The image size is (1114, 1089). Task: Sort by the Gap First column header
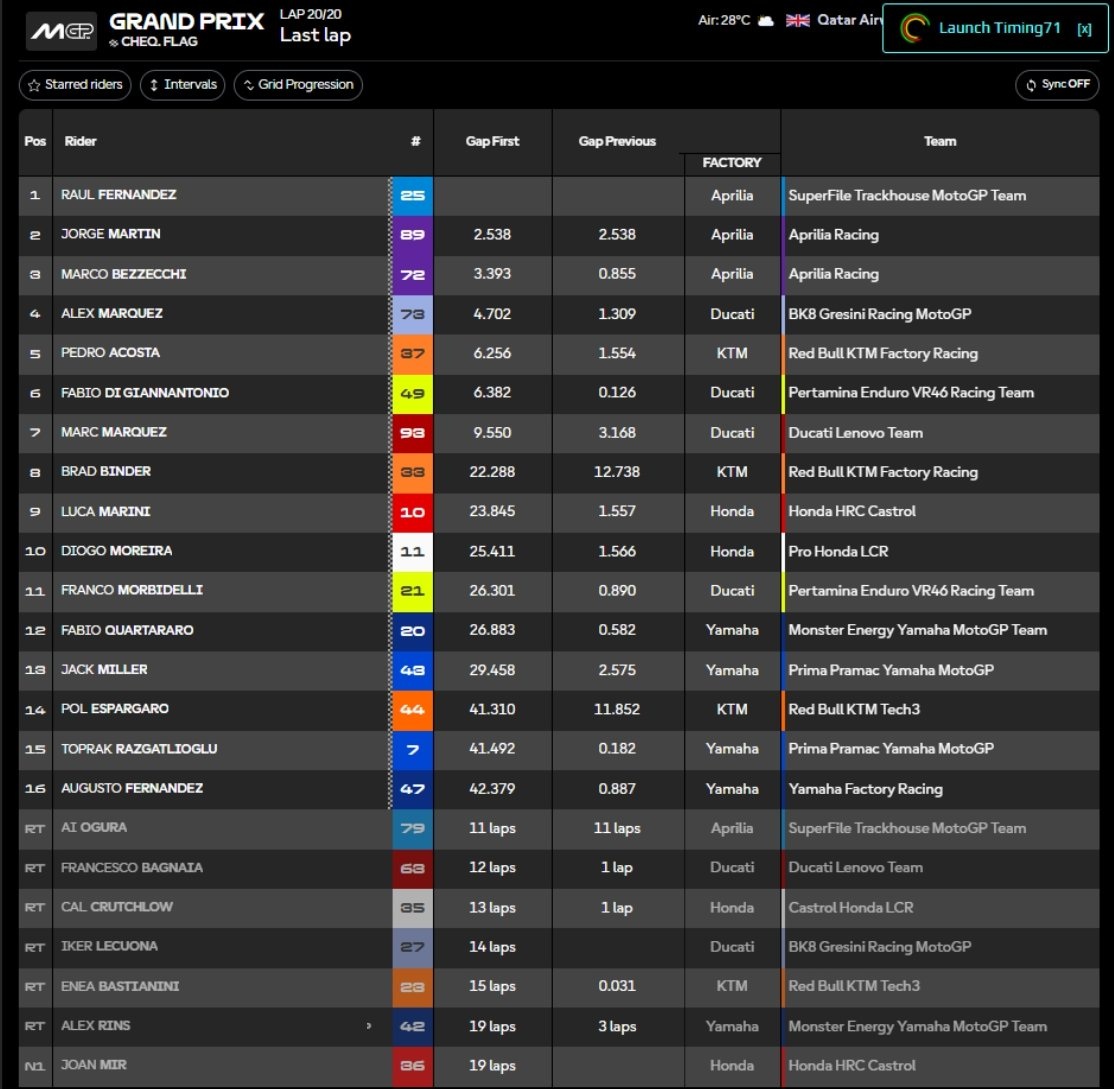coord(492,141)
